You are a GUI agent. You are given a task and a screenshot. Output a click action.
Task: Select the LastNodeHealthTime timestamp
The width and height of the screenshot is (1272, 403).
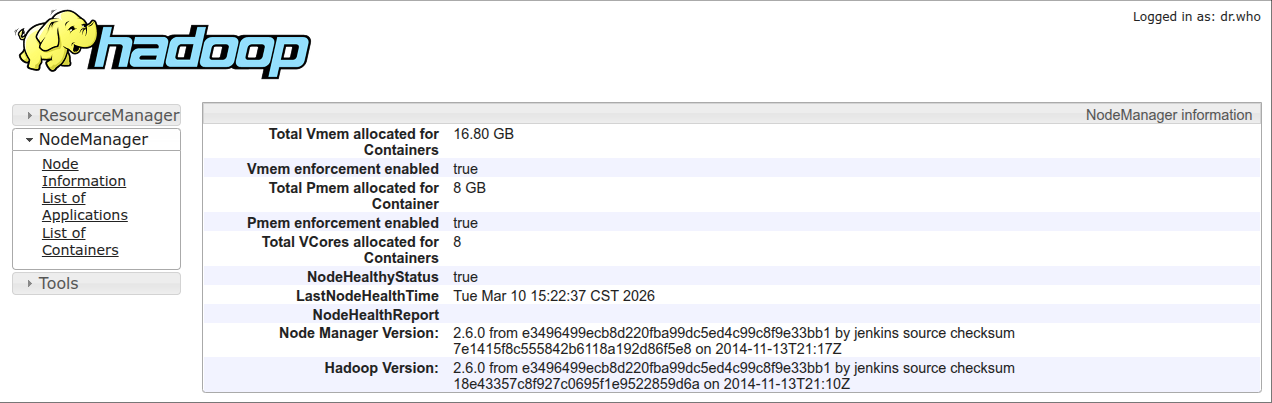tap(554, 296)
